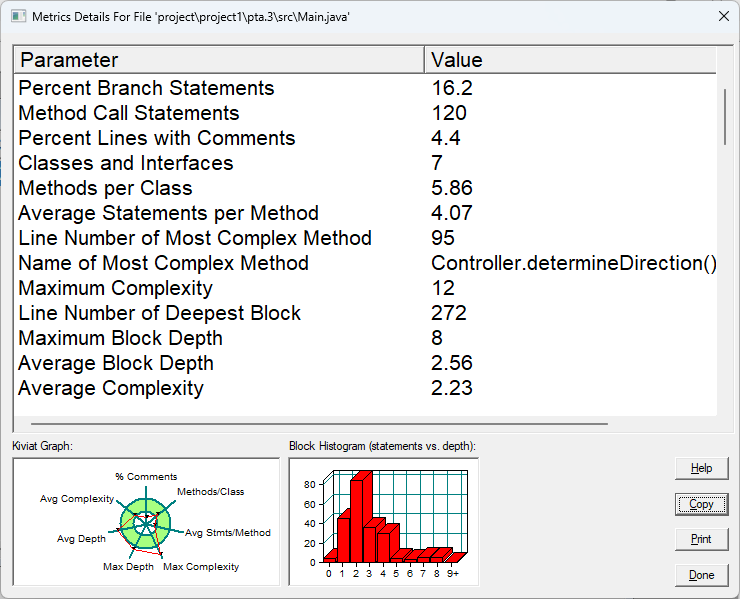Click the Block Histogram caption label
Screen dimensions: 740x599
(x=382, y=446)
